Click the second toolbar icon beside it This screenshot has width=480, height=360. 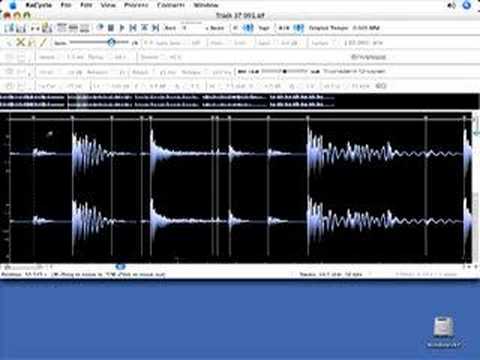pyautogui.click(x=21, y=28)
